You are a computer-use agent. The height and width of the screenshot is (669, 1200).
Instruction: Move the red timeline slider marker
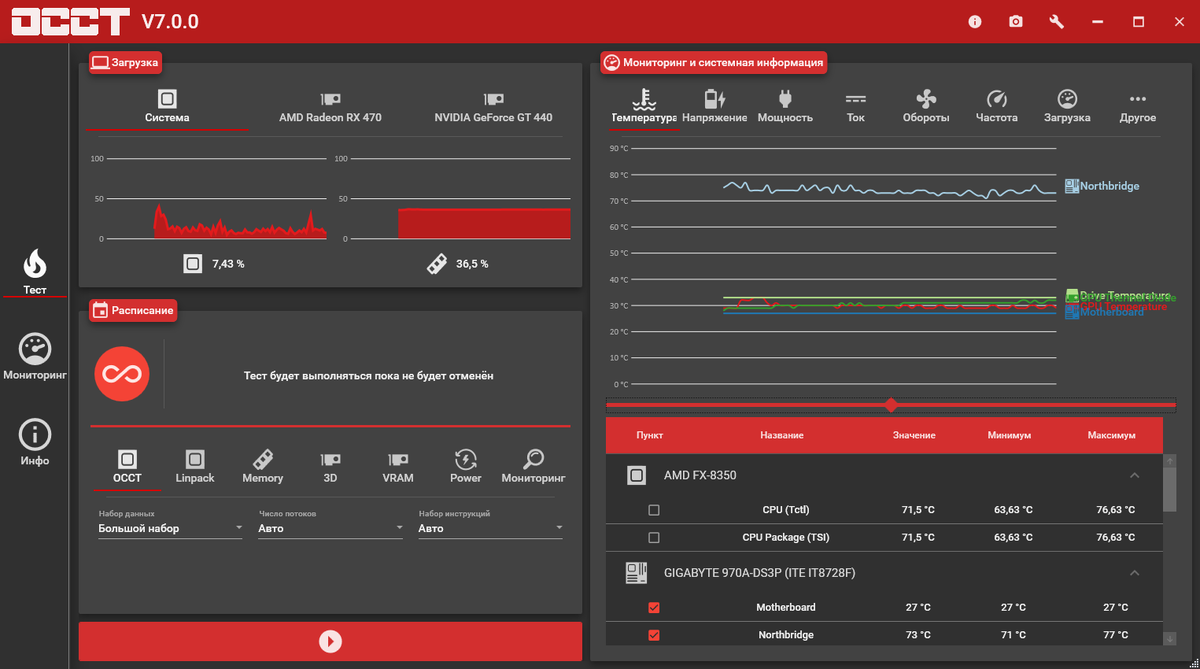click(x=890, y=405)
